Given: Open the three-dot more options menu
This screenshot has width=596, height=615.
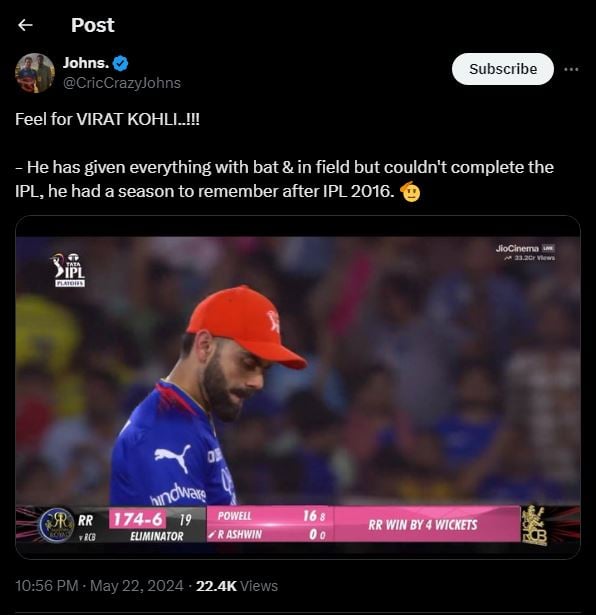Looking at the screenshot, I should [571, 69].
